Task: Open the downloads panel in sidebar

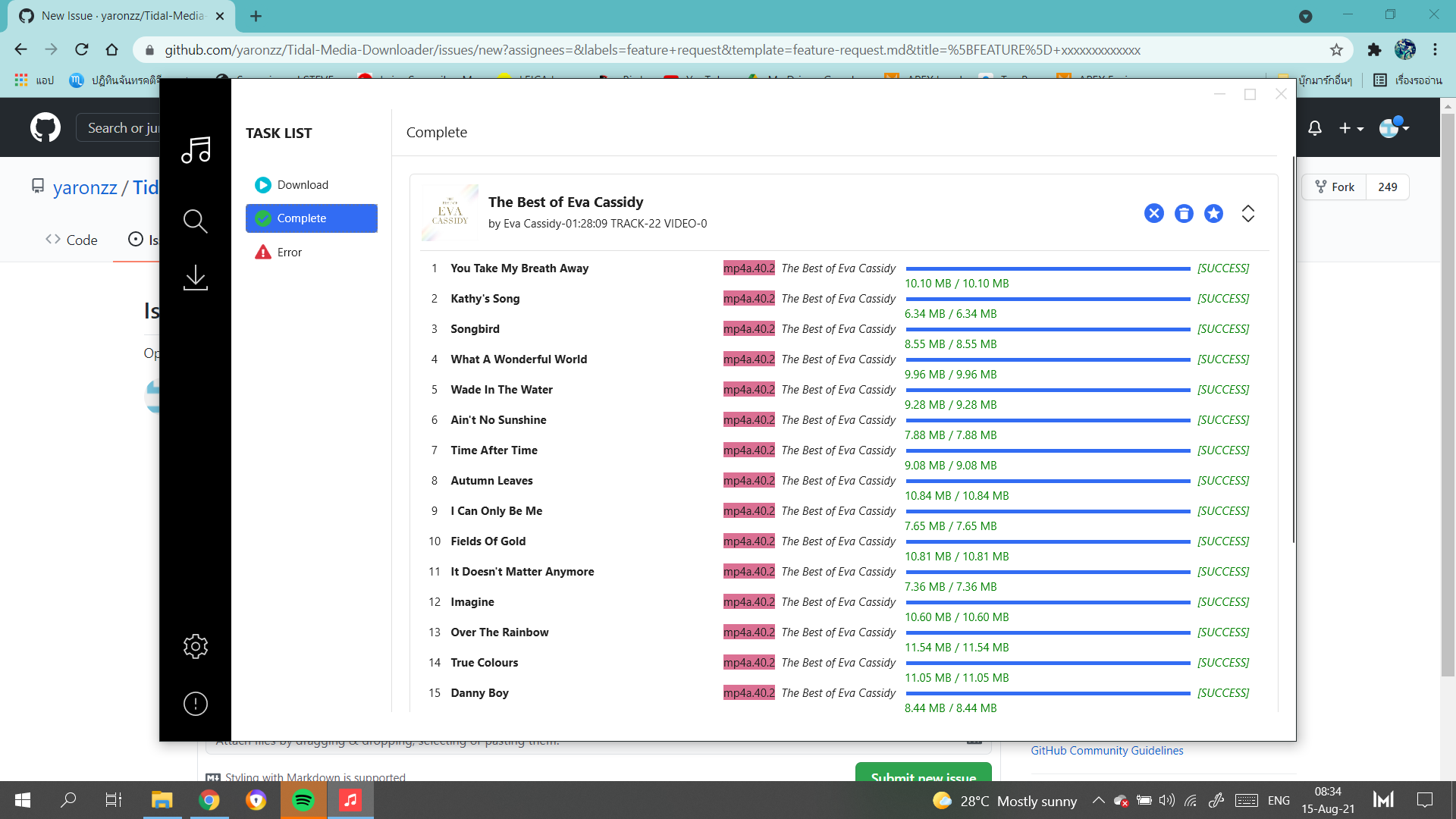Action: click(195, 278)
